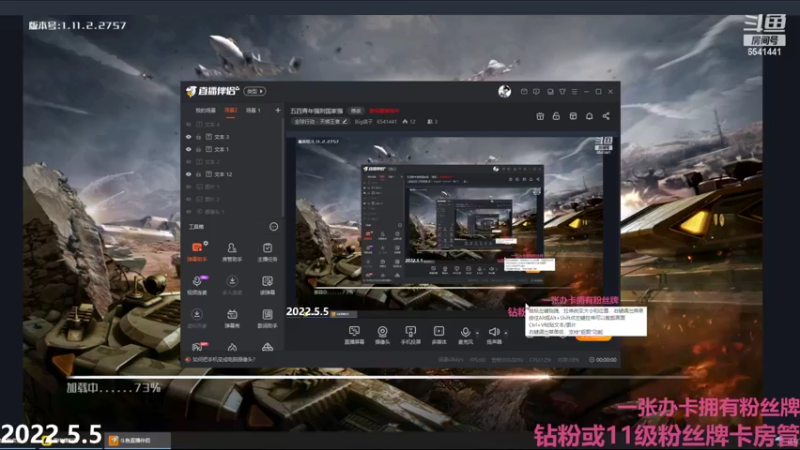Viewport: 800px width, 450px height.
Task: Select 文本 3 layer row
Action: [x=232, y=137]
